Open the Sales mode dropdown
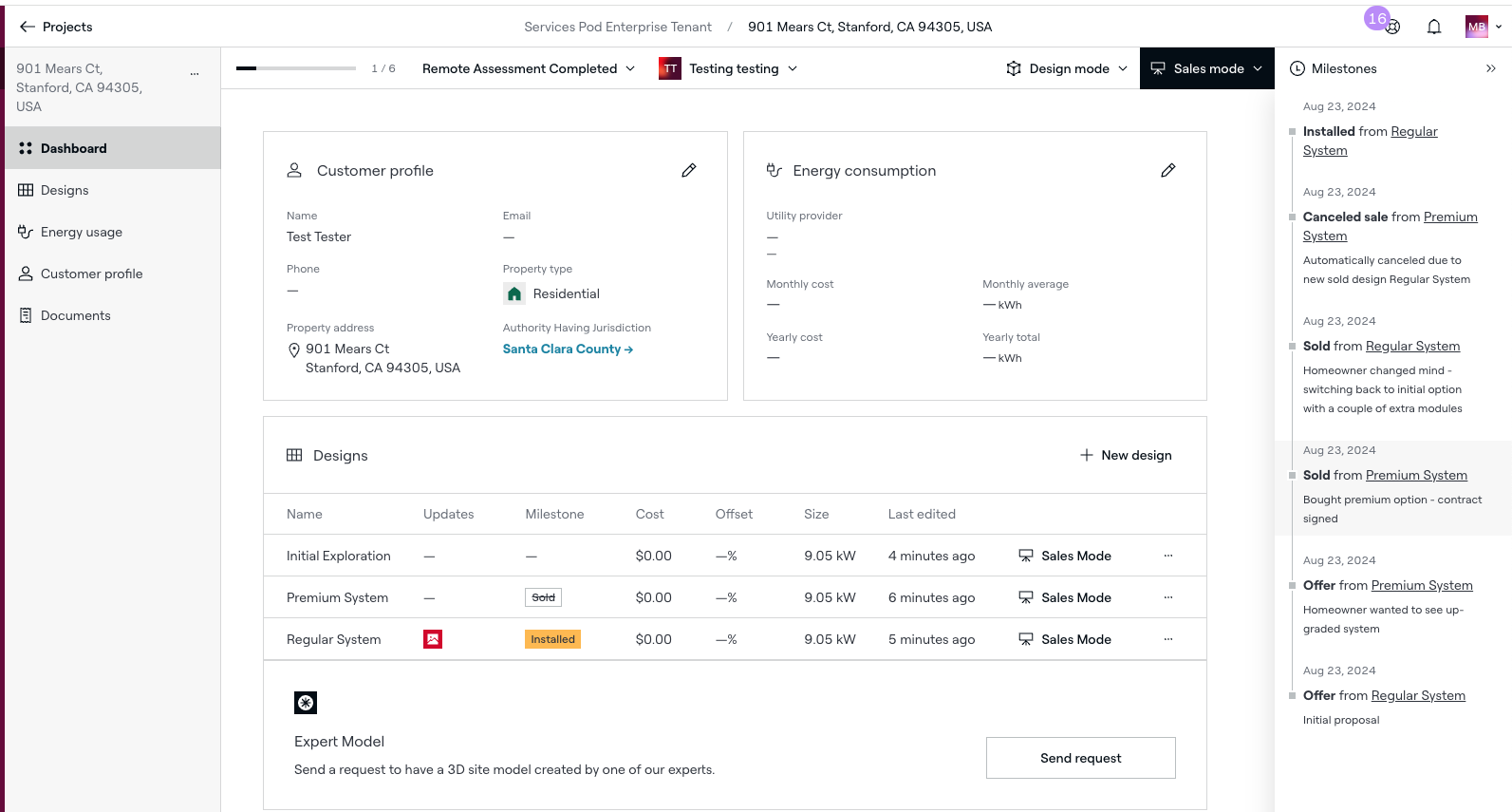1512x812 pixels. click(1207, 68)
